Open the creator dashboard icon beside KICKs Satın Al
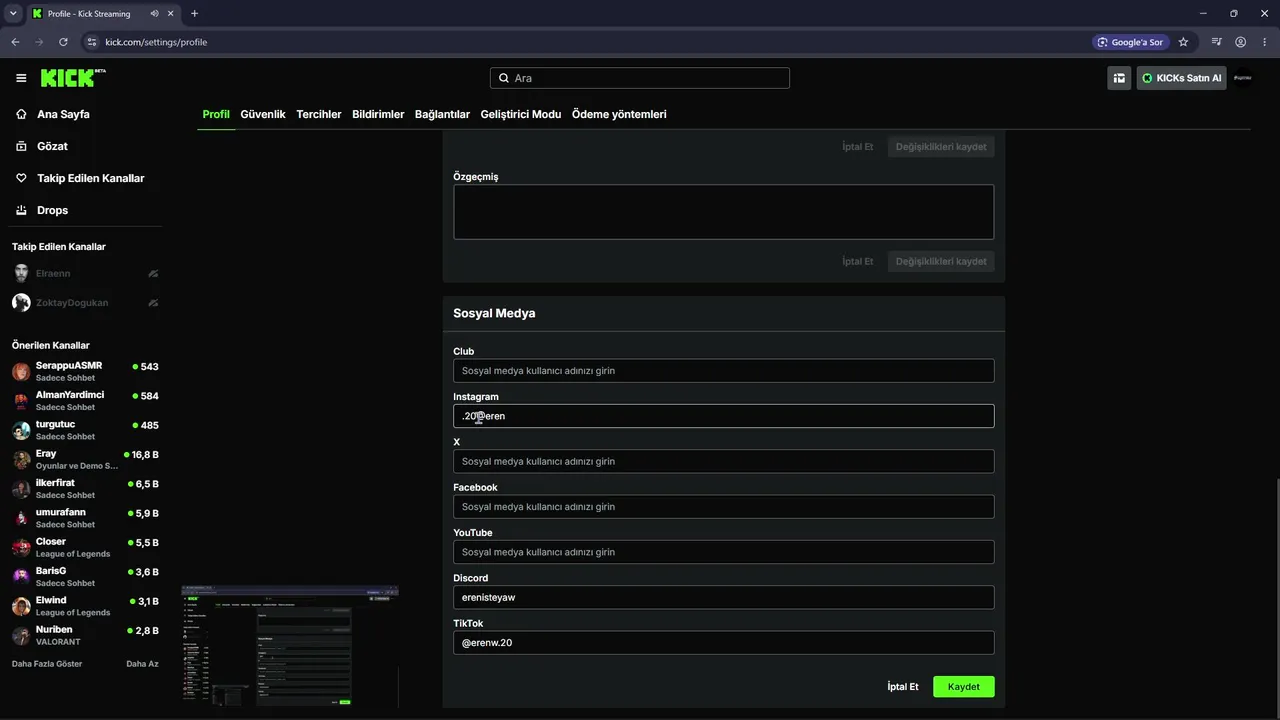Viewport: 1280px width, 720px height. pyautogui.click(x=1119, y=78)
